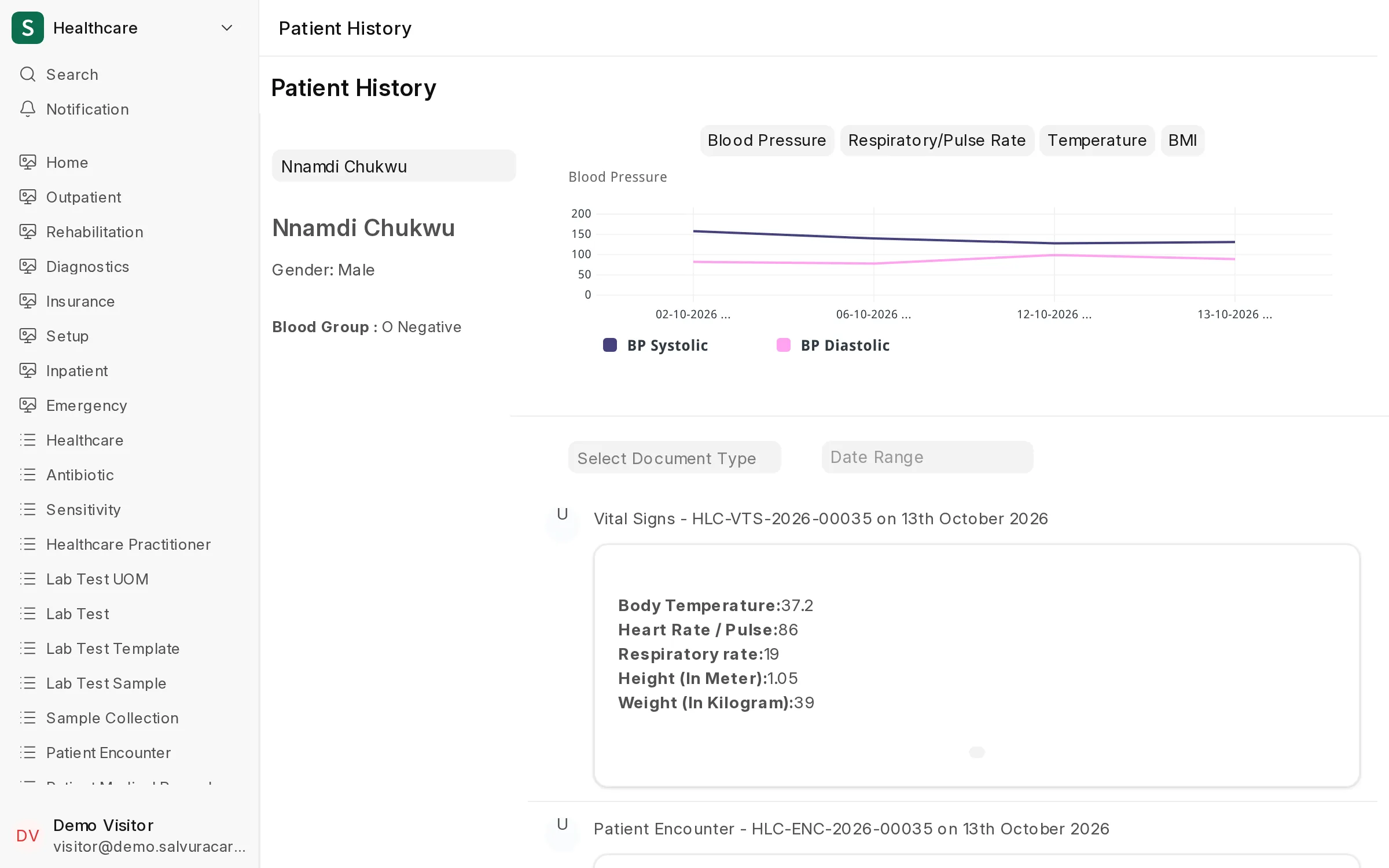Open Sample Collection in sidebar
The height and width of the screenshot is (868, 1389).
(x=112, y=718)
